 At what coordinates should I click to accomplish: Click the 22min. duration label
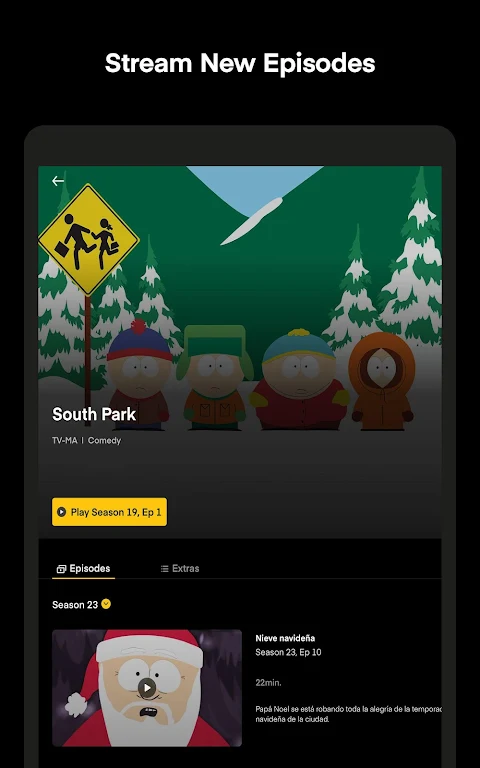268,683
